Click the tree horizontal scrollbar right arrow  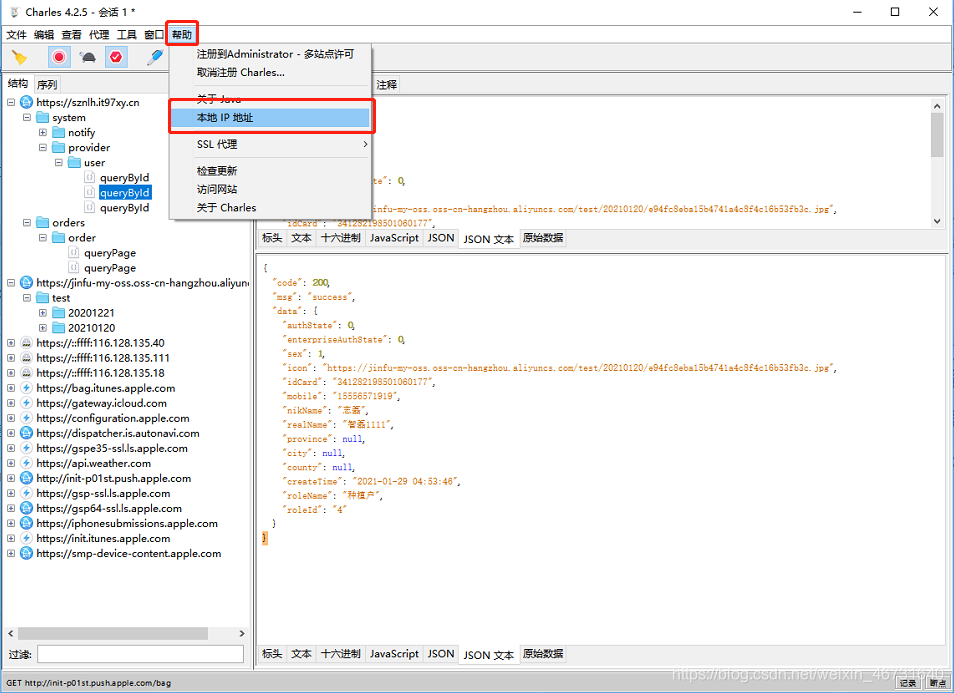pos(242,633)
